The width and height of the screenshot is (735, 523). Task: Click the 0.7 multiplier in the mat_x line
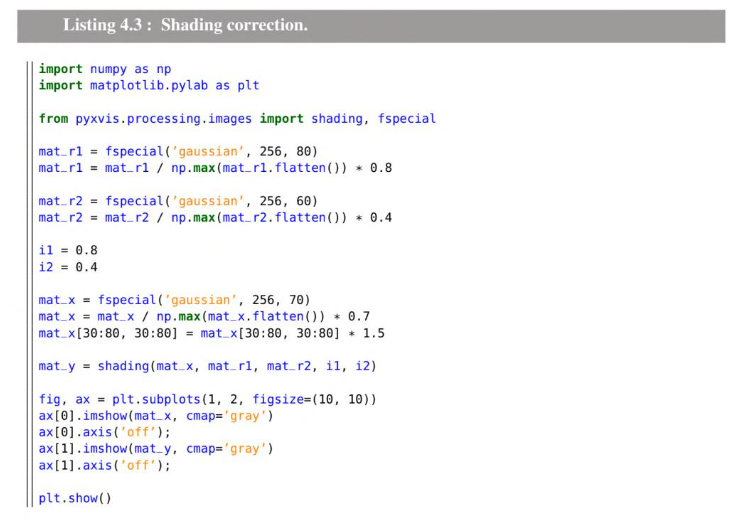[x=359, y=316]
